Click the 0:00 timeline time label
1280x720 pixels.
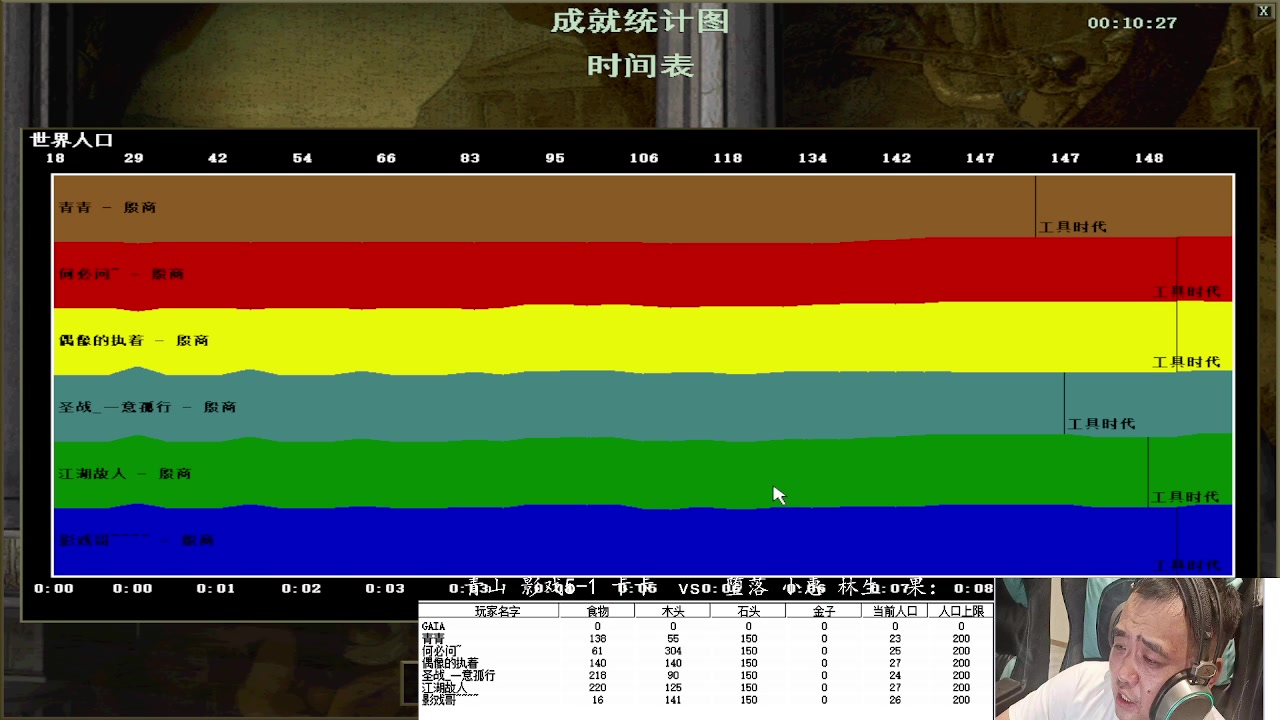(53, 588)
